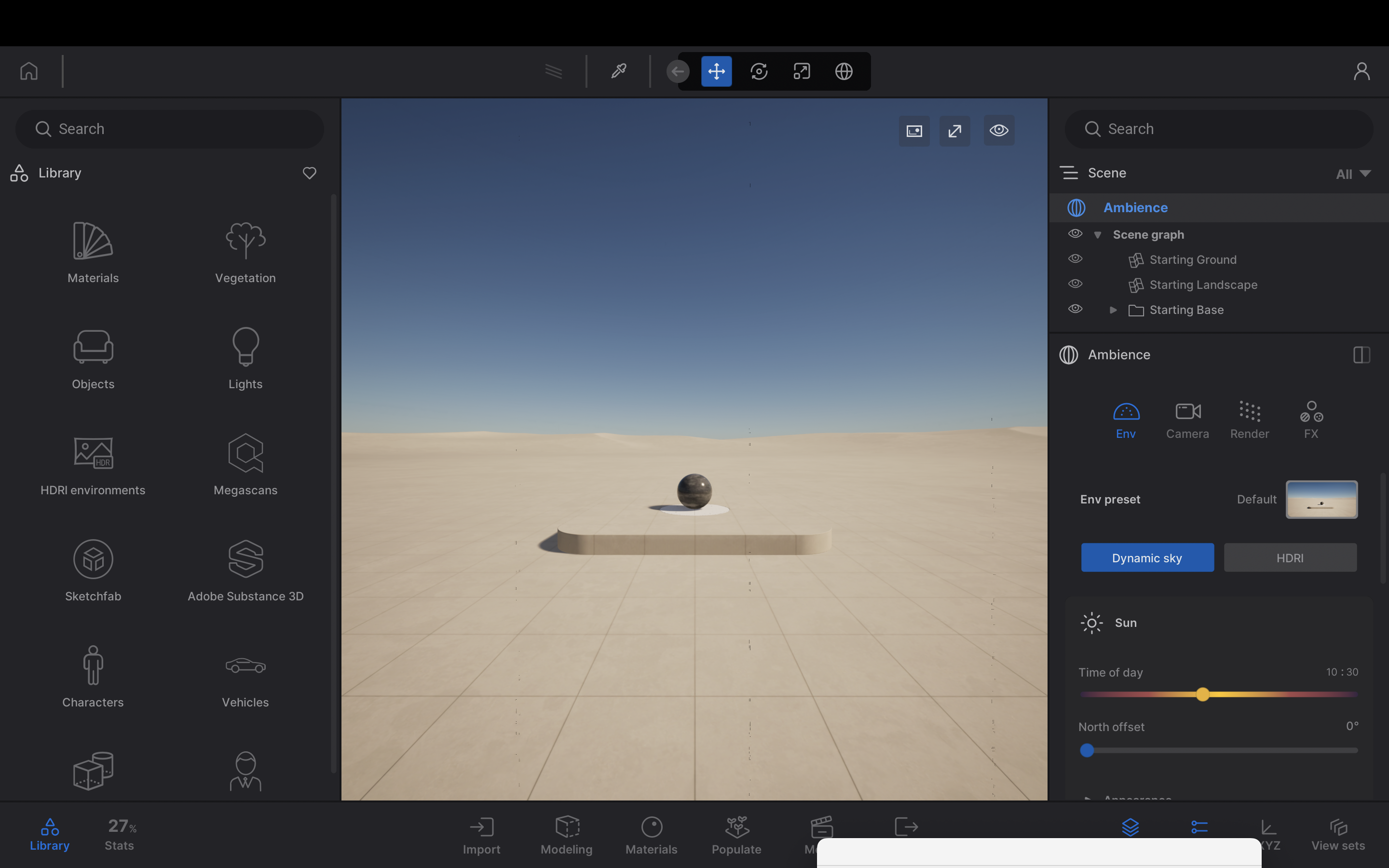
Task: Open Populate tool in bottom bar
Action: (x=736, y=835)
